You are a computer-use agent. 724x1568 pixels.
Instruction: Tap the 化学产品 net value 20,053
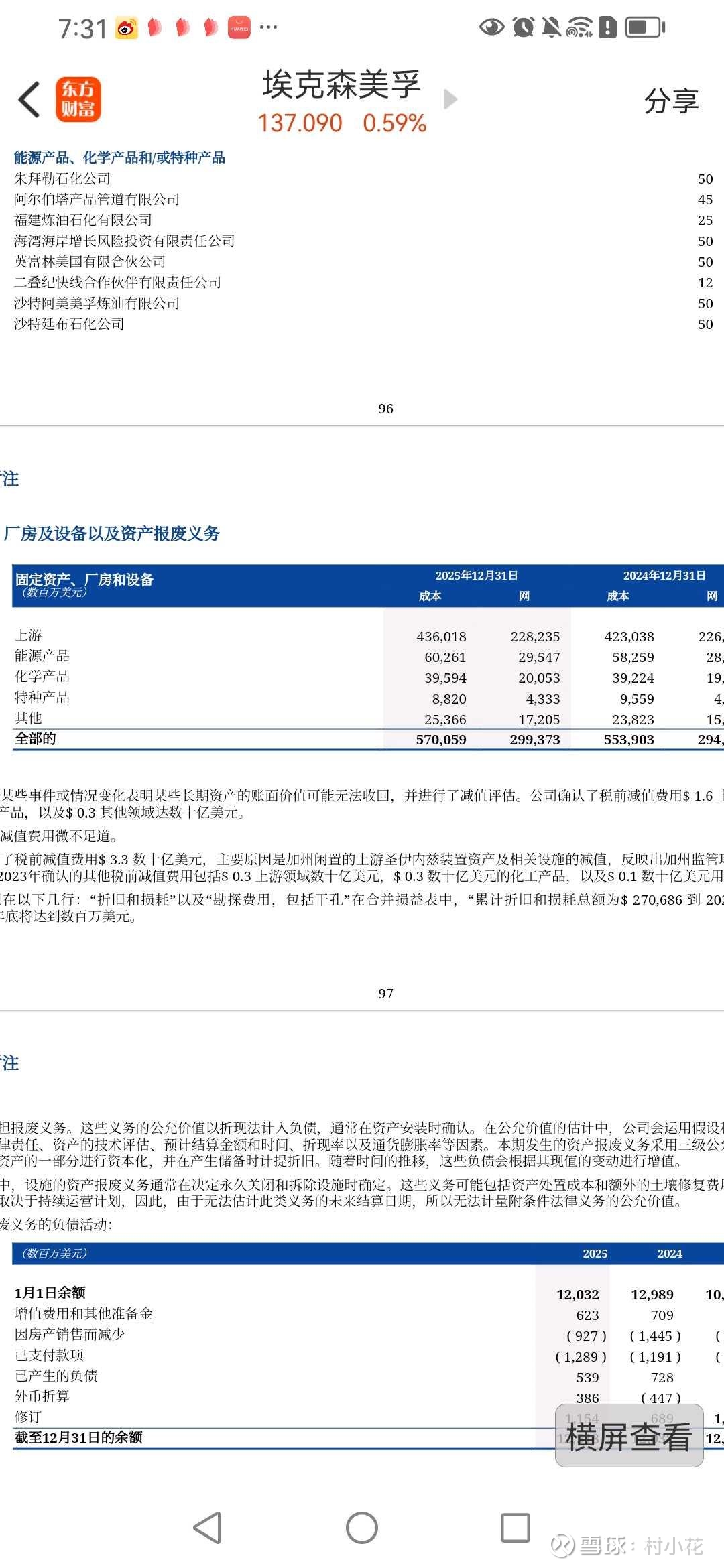coord(539,678)
